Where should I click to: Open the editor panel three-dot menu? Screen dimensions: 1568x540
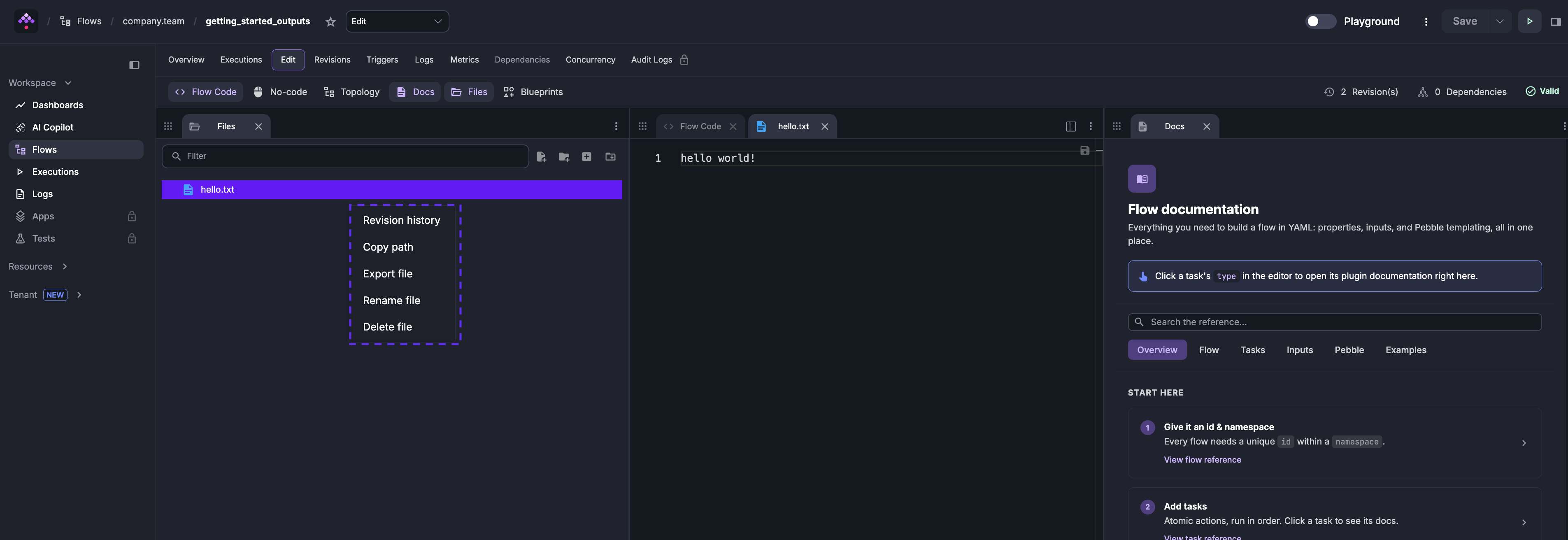(x=1090, y=126)
